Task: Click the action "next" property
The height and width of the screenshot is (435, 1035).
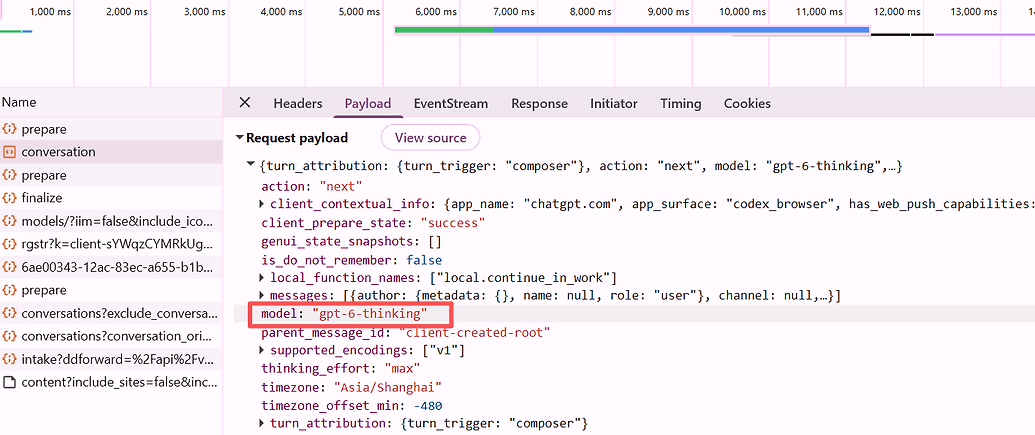Action: (x=312, y=185)
